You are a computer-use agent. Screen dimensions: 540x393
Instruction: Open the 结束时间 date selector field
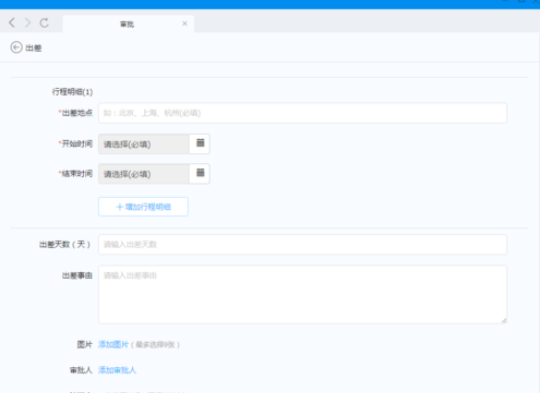pyautogui.click(x=144, y=174)
